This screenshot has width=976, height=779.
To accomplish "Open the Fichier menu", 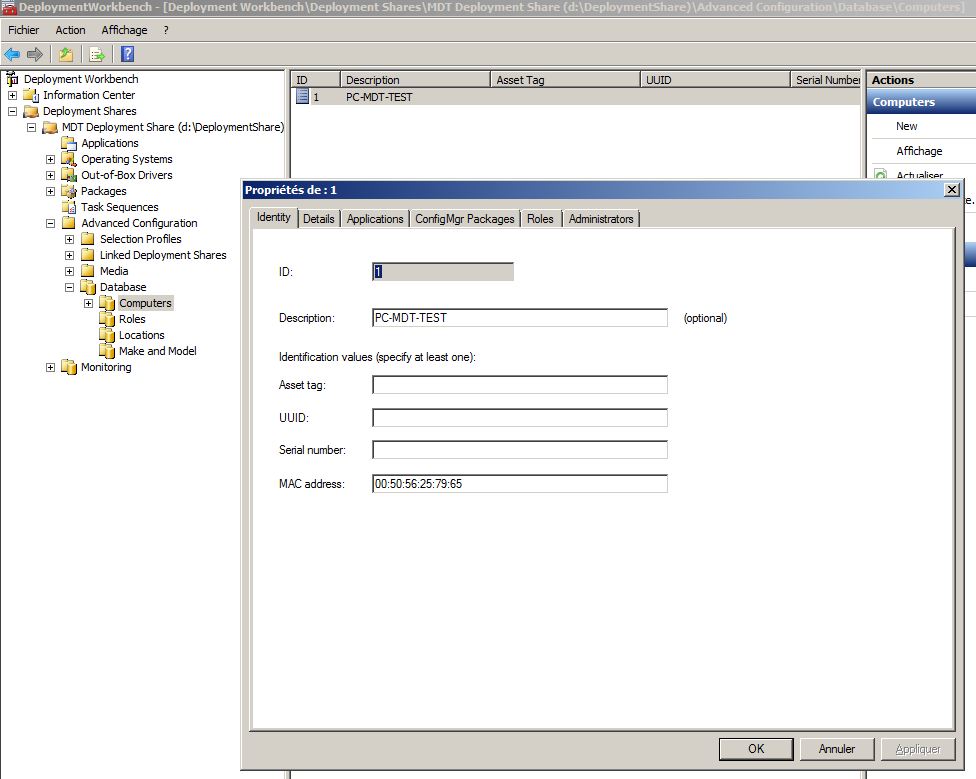I will click(x=23, y=30).
